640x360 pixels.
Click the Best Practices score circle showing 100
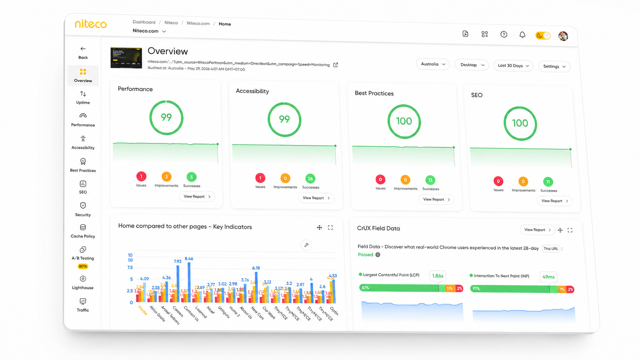[404, 121]
